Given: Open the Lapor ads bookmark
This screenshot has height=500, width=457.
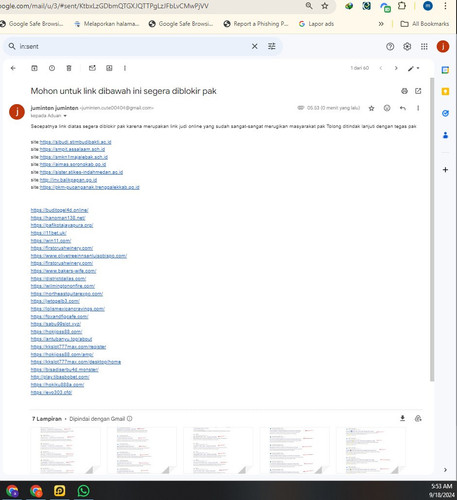Looking at the screenshot, I should [316, 24].
